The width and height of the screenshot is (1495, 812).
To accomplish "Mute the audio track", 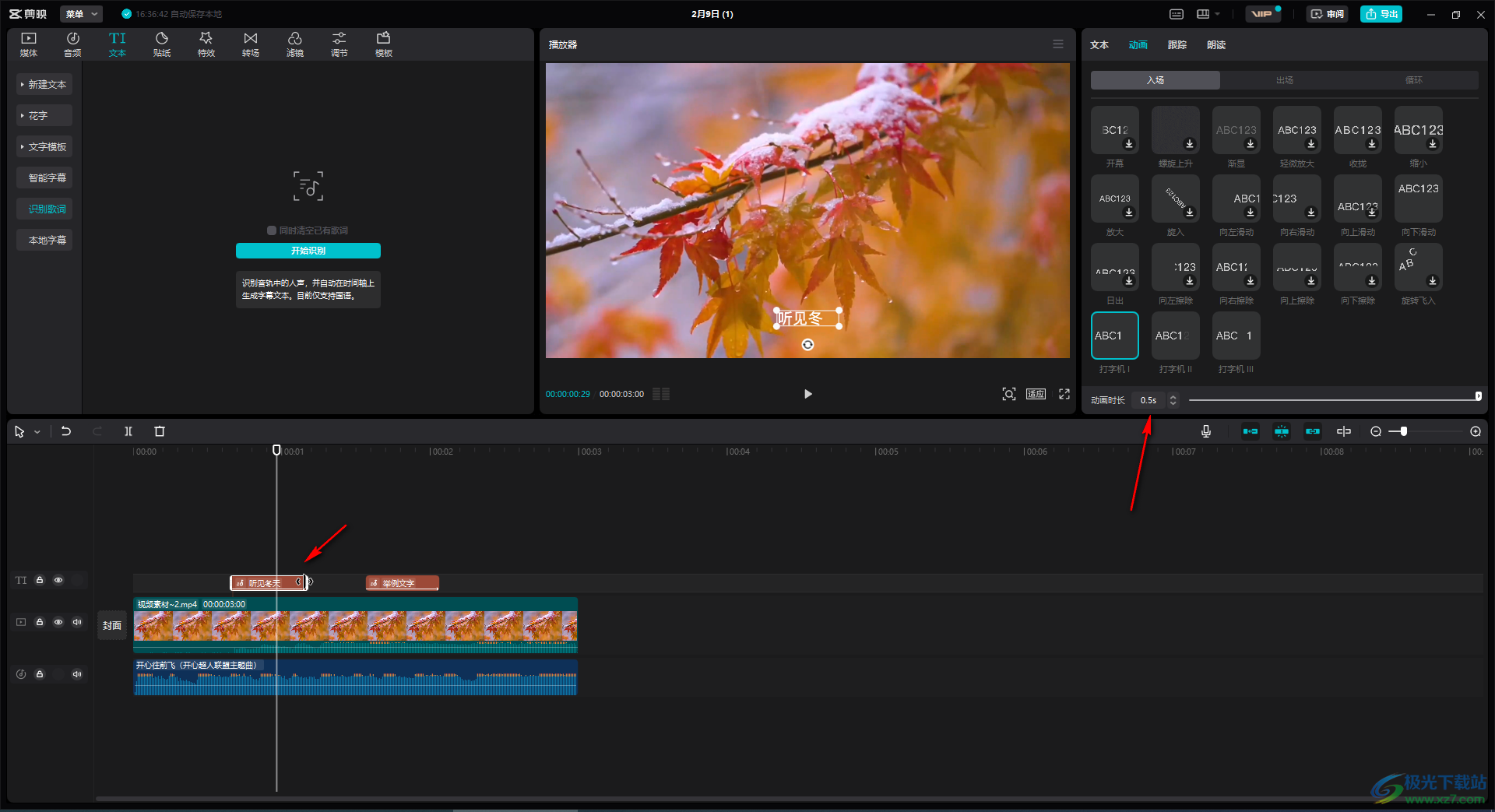I will [x=77, y=674].
